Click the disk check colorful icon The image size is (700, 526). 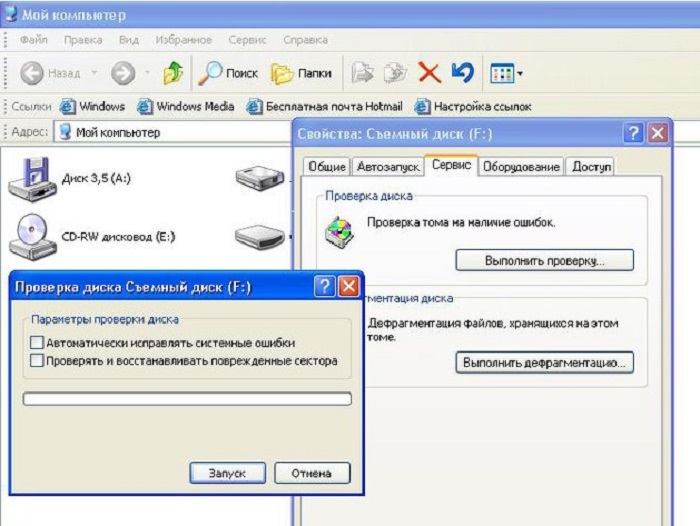[x=340, y=232]
